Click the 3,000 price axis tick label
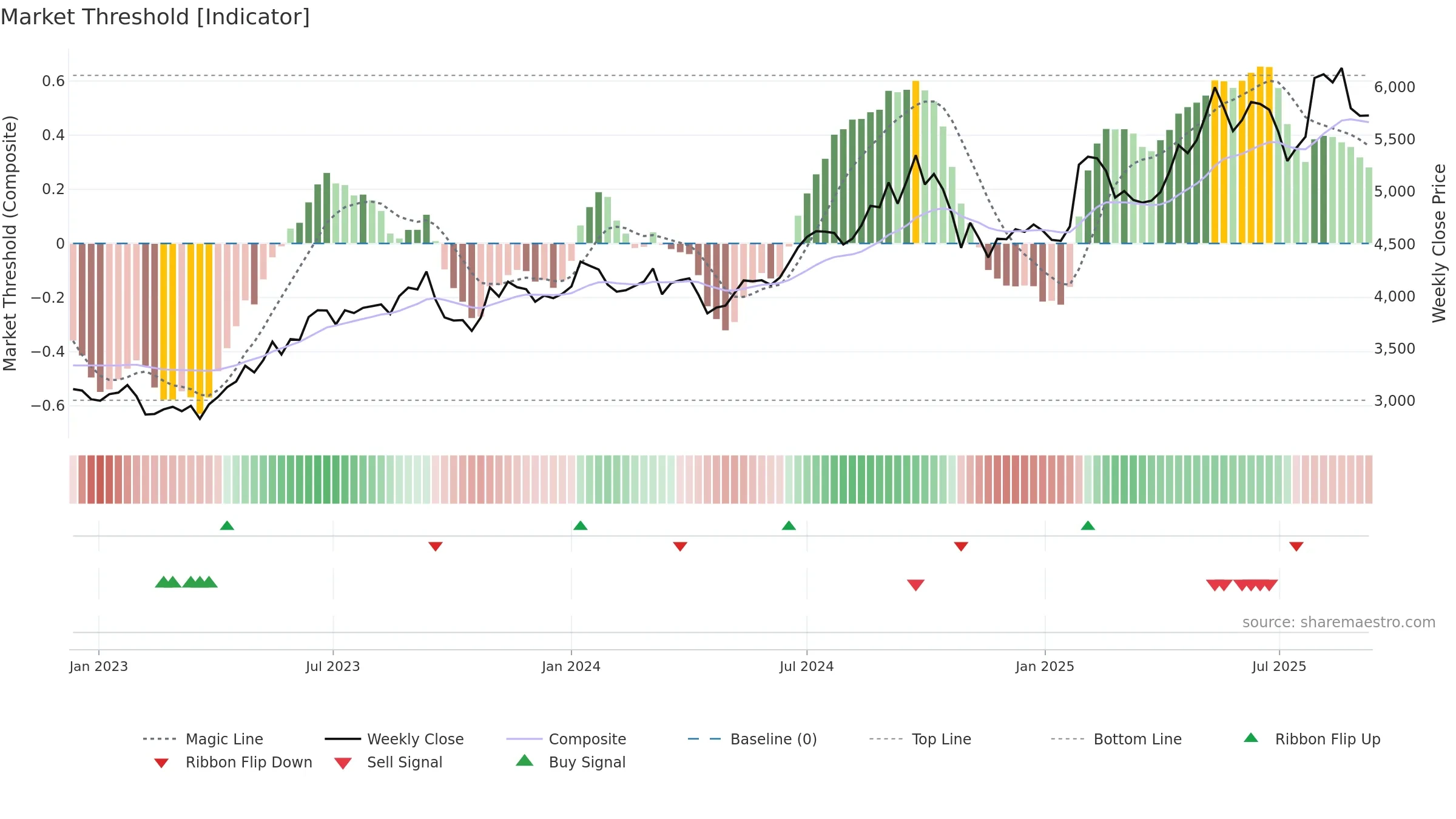1456x819 pixels. click(x=1395, y=400)
